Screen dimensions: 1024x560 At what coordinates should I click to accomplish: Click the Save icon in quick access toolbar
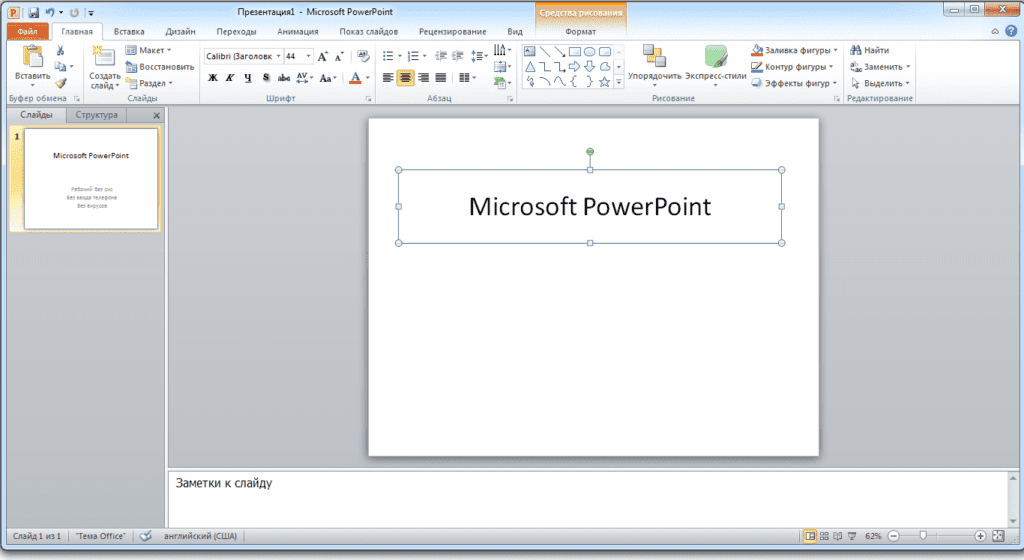coord(33,12)
